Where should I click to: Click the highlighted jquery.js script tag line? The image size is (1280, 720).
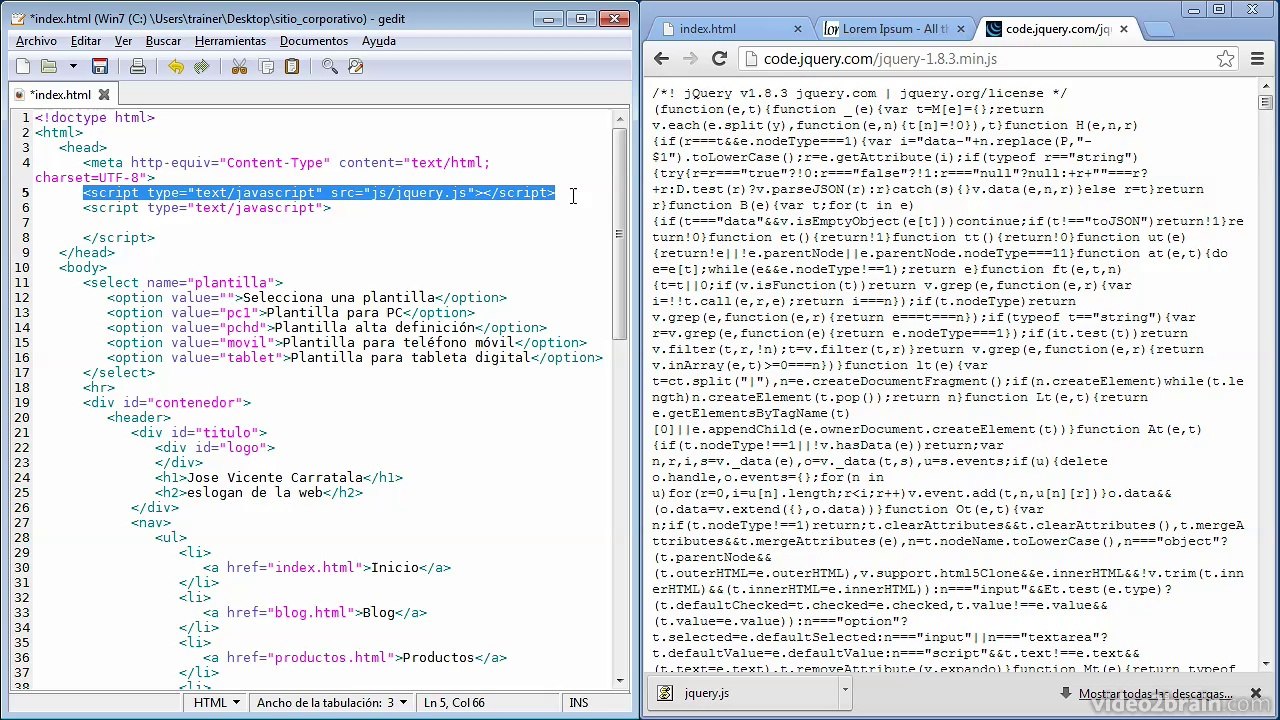319,192
